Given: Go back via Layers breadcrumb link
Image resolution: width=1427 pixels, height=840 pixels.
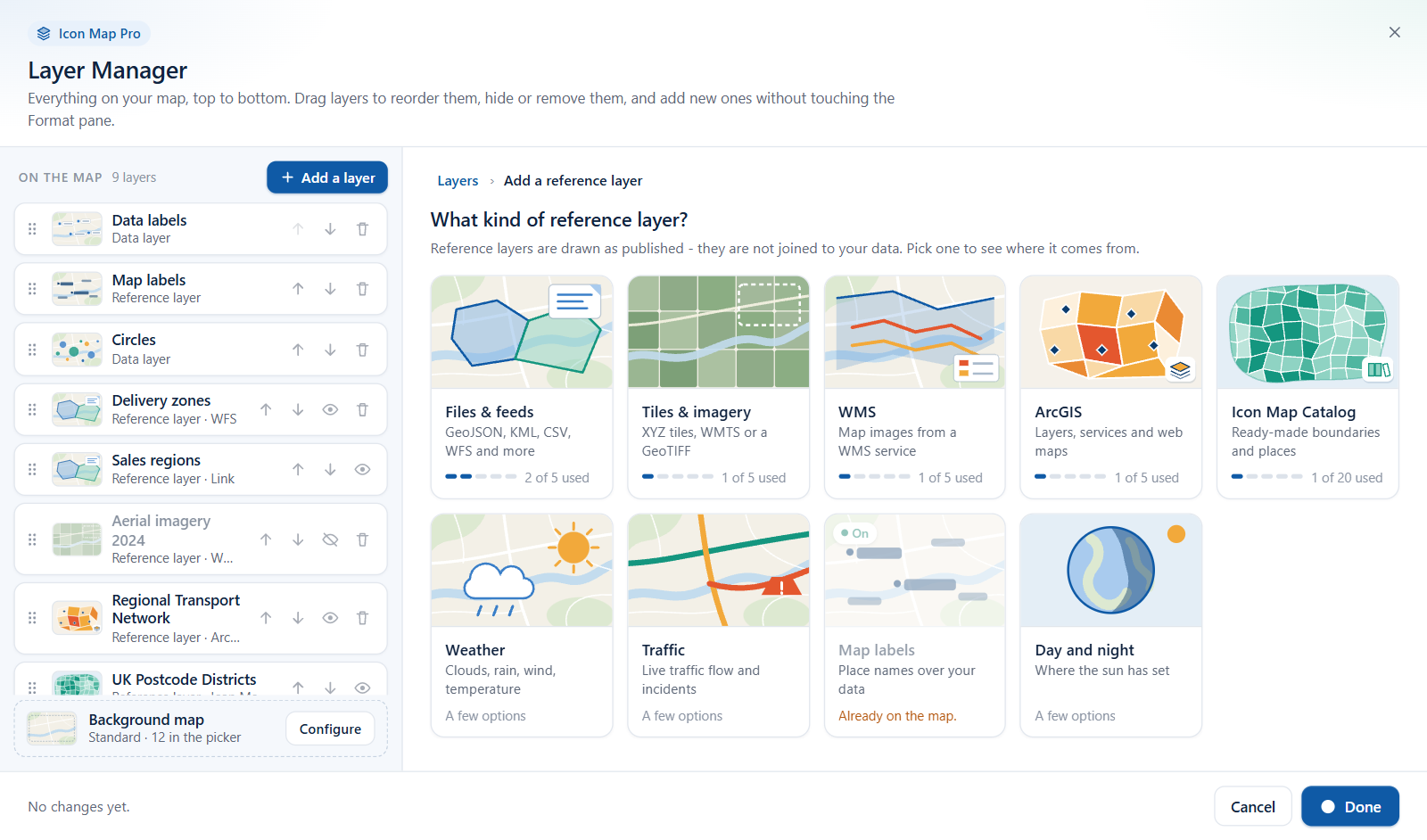Looking at the screenshot, I should coord(458,180).
